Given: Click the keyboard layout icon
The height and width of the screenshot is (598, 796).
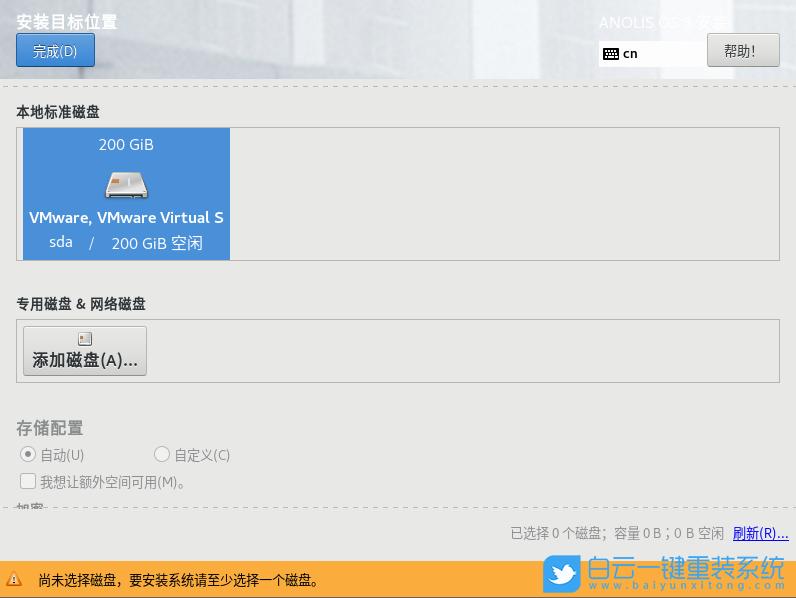Looking at the screenshot, I should pyautogui.click(x=610, y=54).
